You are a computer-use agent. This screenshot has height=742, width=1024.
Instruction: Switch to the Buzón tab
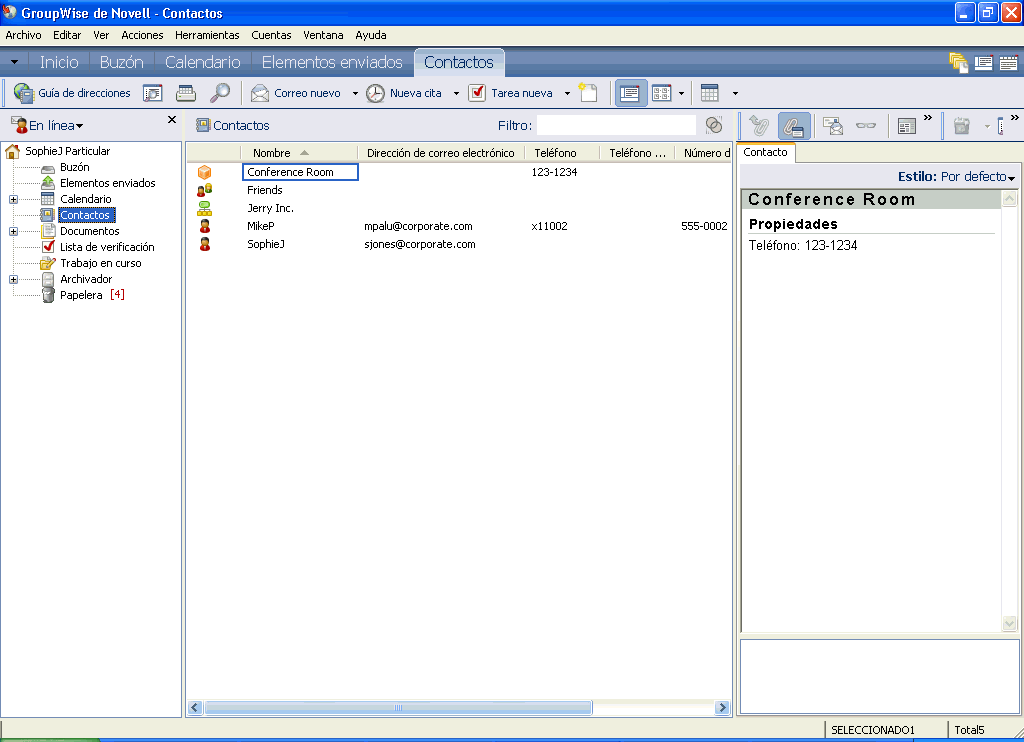pyautogui.click(x=121, y=62)
